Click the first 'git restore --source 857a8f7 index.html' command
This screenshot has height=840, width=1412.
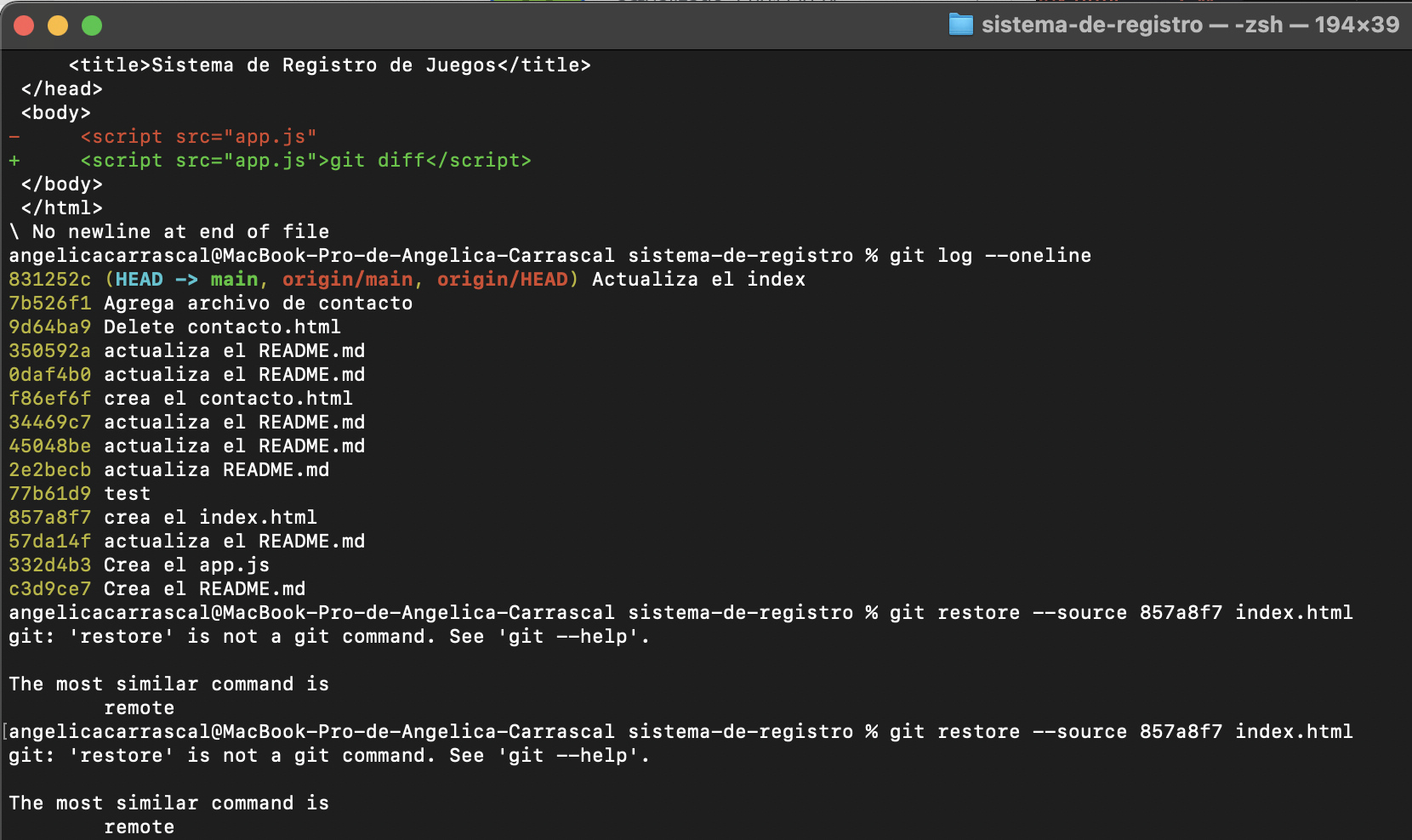click(1121, 613)
